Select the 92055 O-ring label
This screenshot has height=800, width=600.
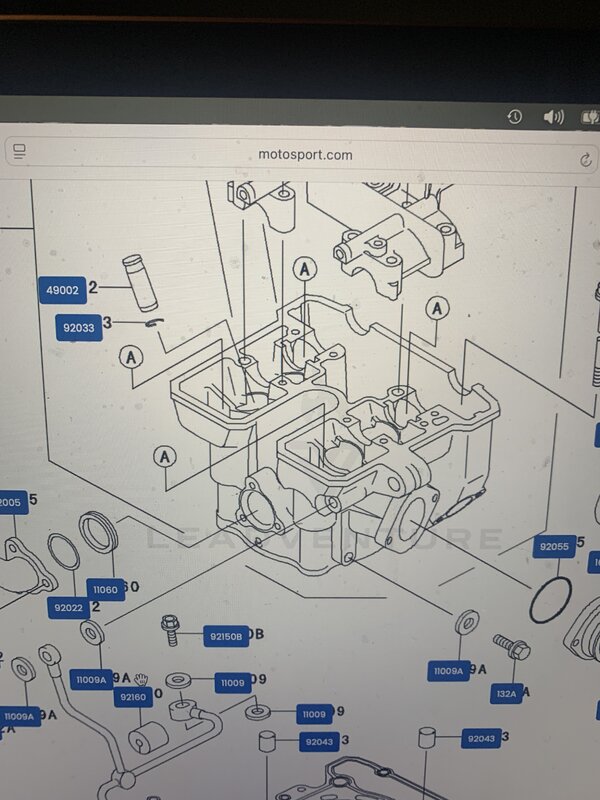555,546
